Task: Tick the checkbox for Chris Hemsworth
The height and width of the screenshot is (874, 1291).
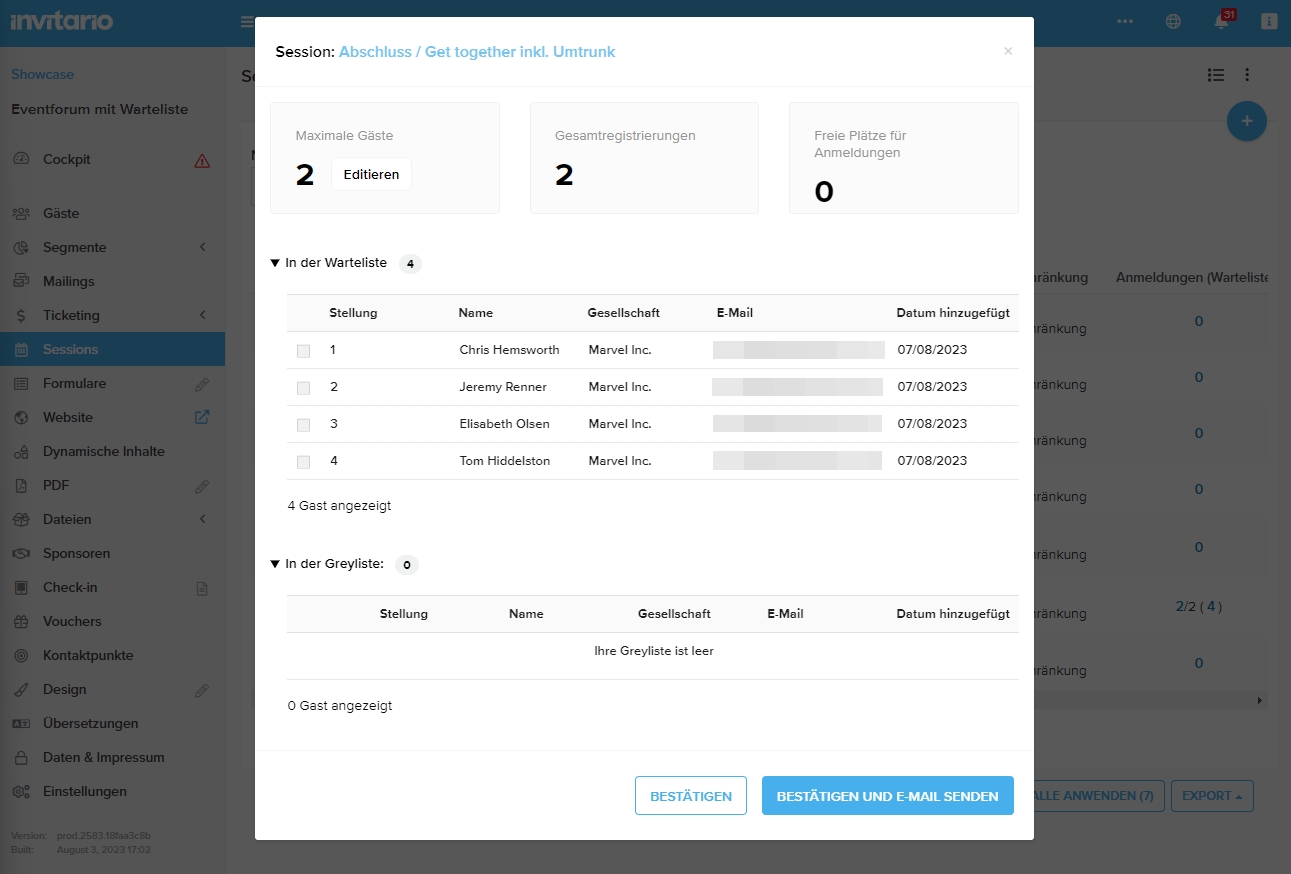Action: point(304,351)
